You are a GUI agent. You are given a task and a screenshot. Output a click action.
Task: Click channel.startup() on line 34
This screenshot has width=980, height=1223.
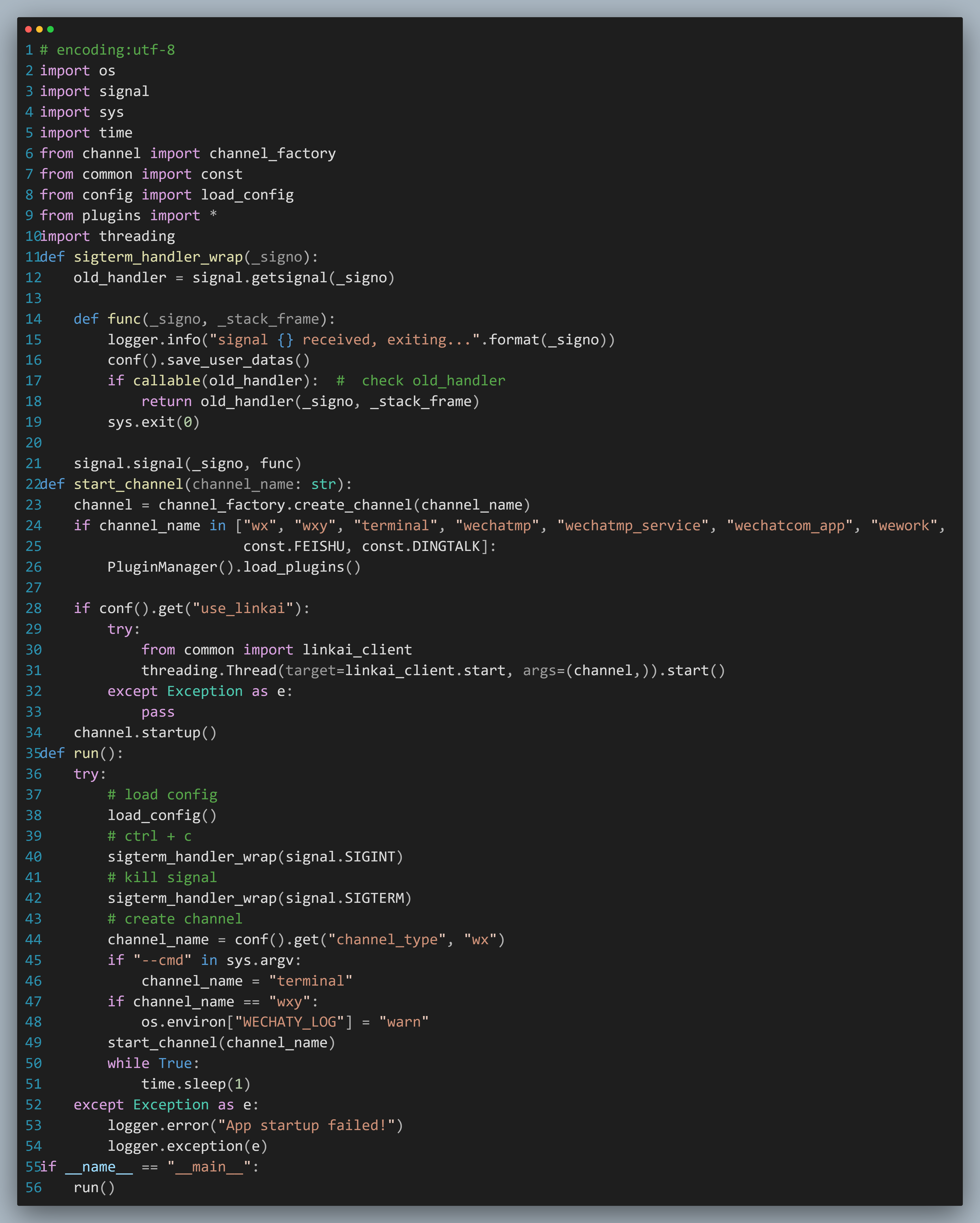(x=145, y=733)
